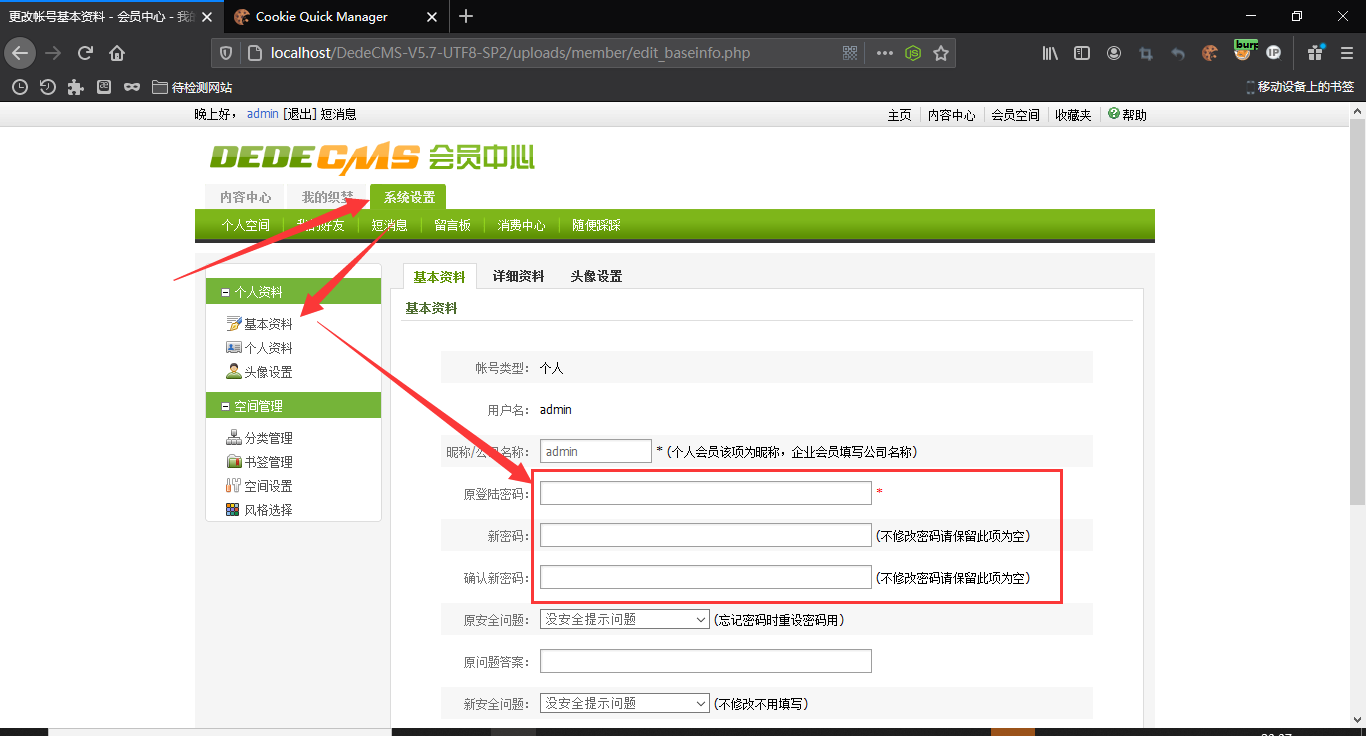Click the admin username link in greeting
Screen dimensions: 1366x736
pyautogui.click(x=262, y=114)
